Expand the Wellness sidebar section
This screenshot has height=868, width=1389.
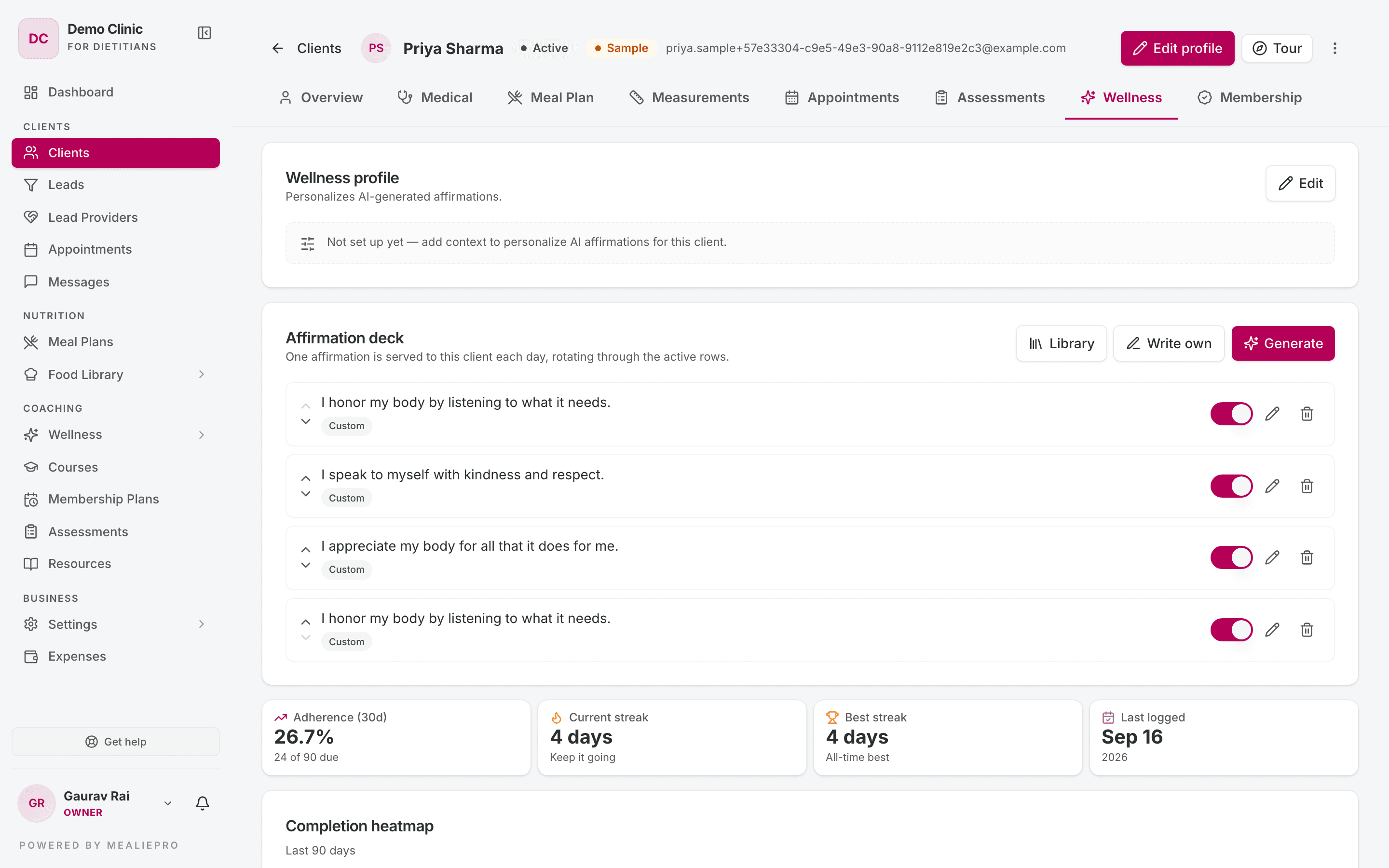click(x=202, y=434)
